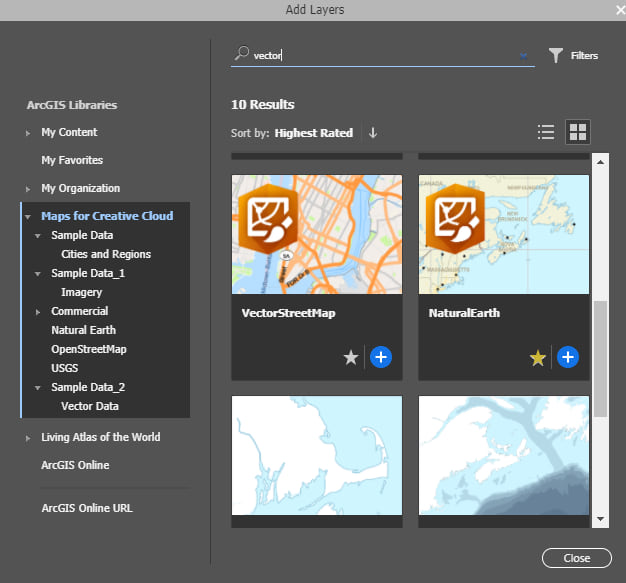Select Sample Data folder label
This screenshot has height=583, width=626.
82,235
